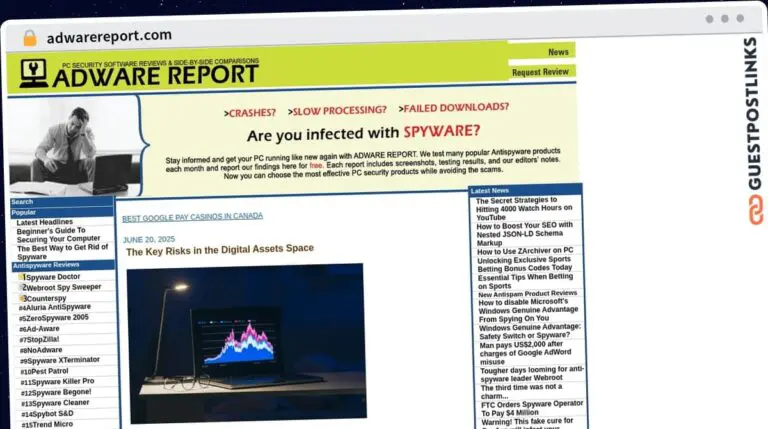The image size is (768, 429).
Task: Open New Antispam Product Reviews
Action: point(528,294)
